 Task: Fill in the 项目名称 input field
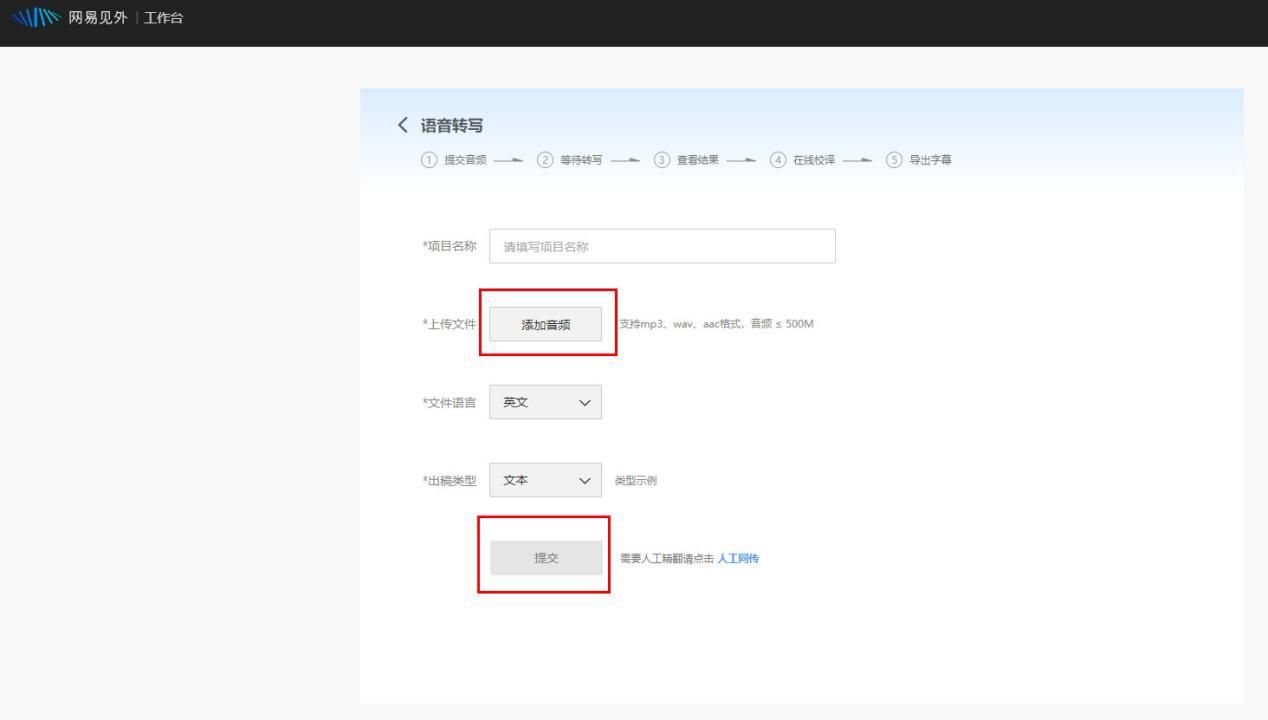pos(662,246)
